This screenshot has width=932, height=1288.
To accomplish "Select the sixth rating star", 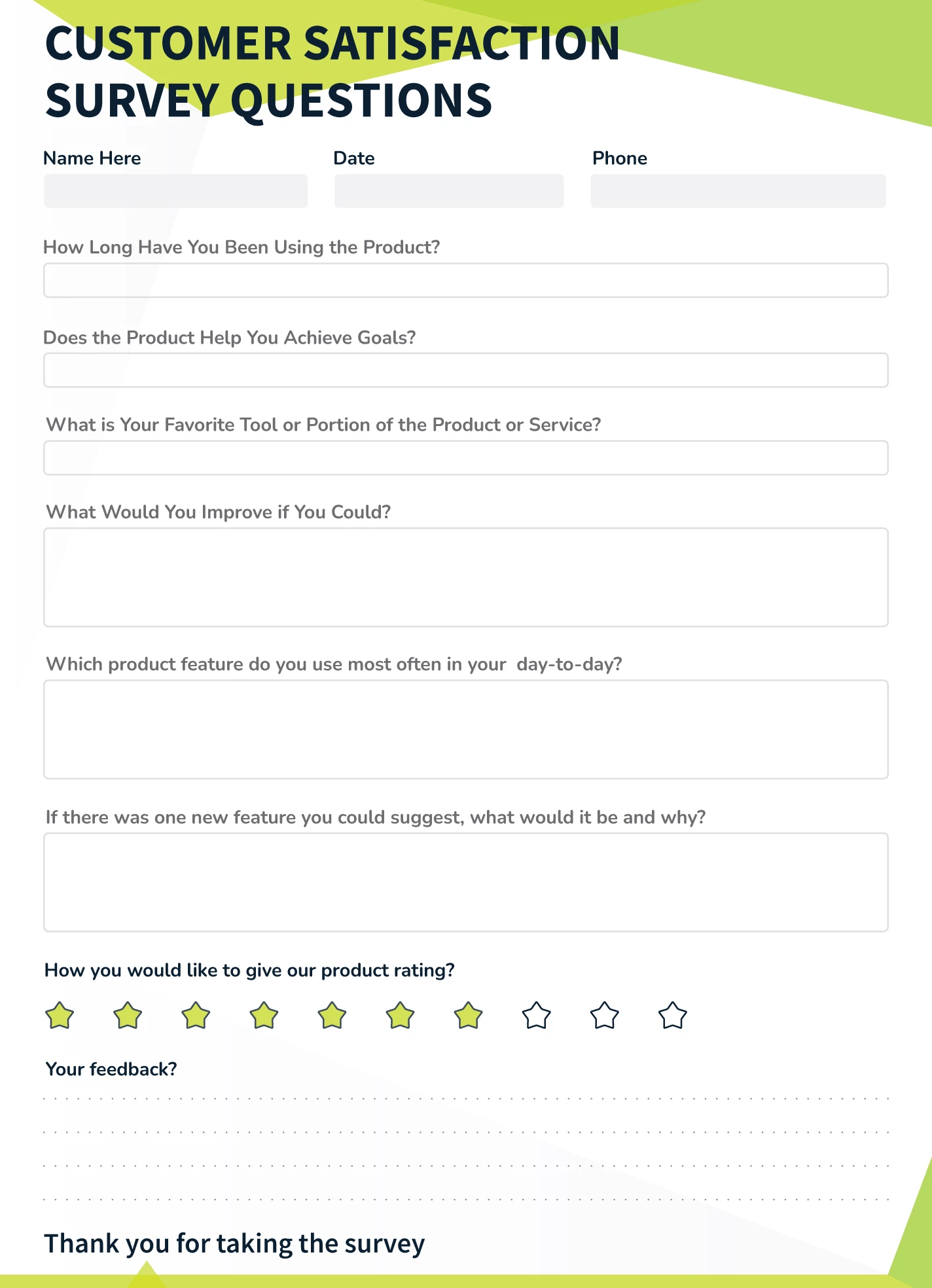I will click(400, 1016).
